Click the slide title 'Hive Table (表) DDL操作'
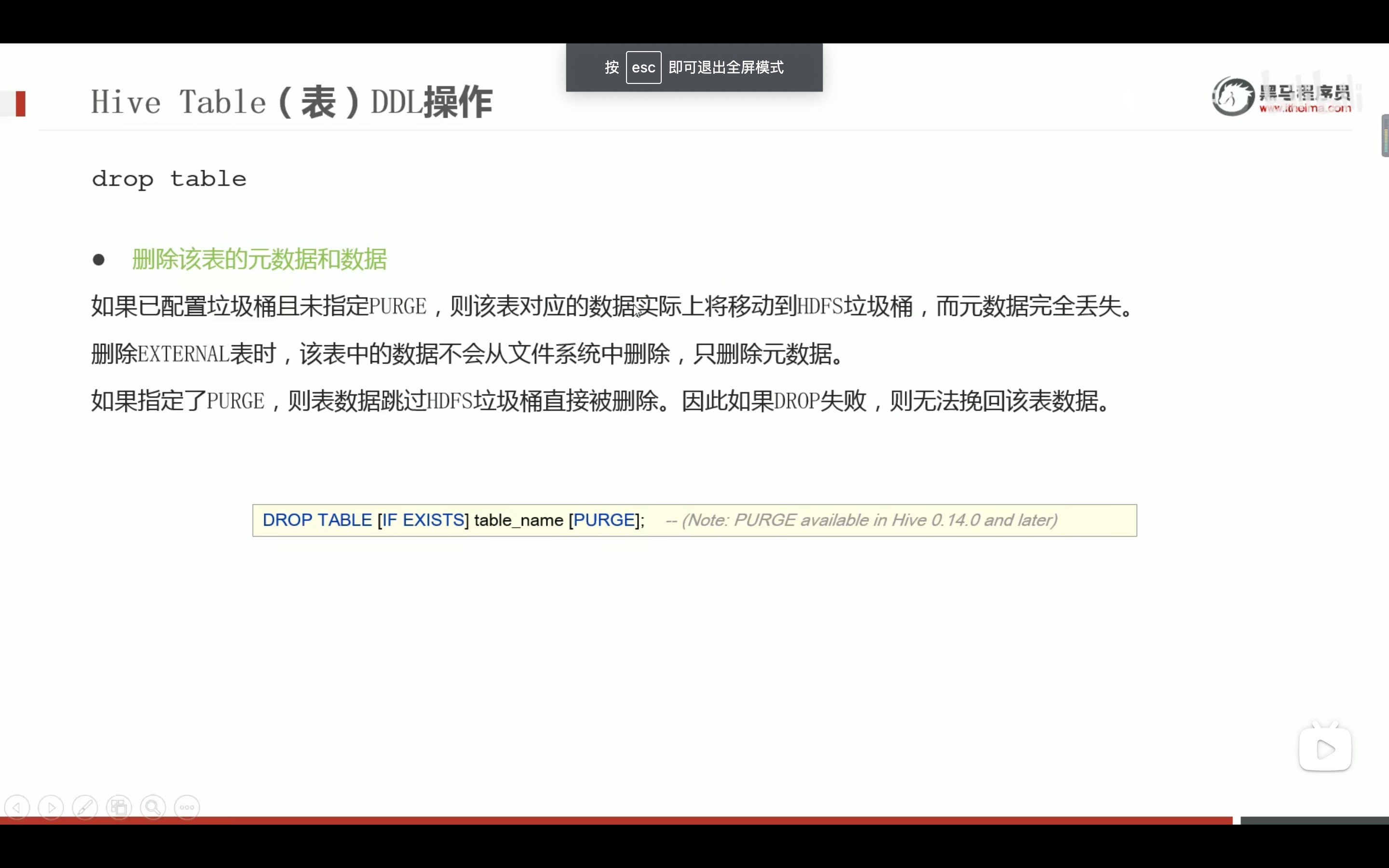 click(x=292, y=102)
